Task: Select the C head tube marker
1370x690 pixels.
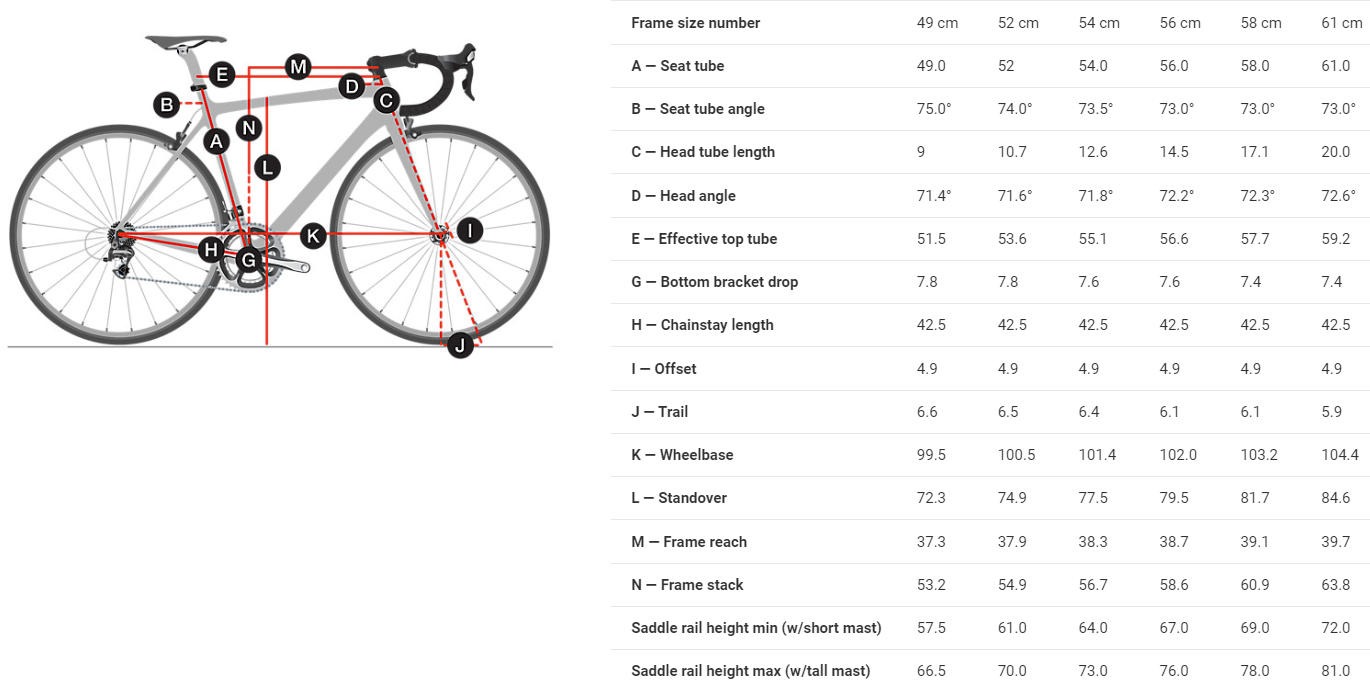Action: pos(386,100)
